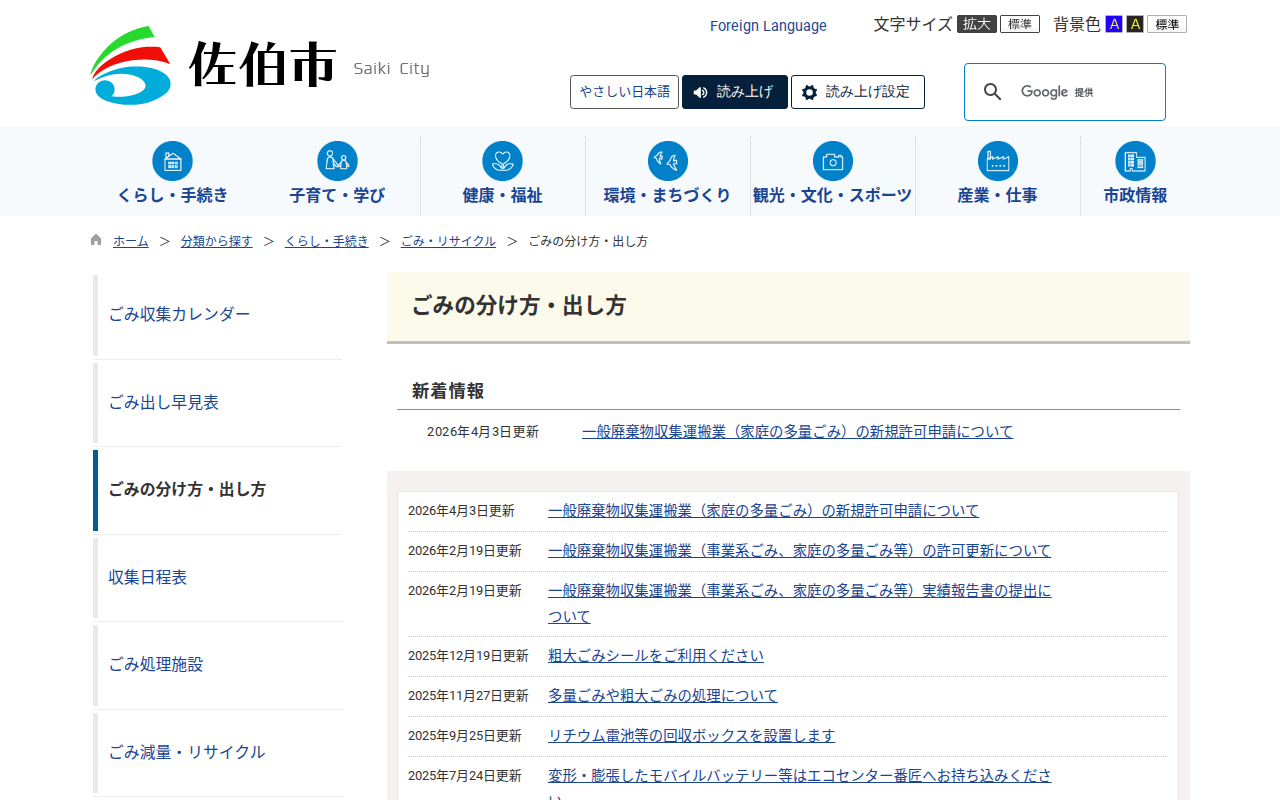Reset text size with 標準 button
The image size is (1280, 800).
(x=1019, y=24)
